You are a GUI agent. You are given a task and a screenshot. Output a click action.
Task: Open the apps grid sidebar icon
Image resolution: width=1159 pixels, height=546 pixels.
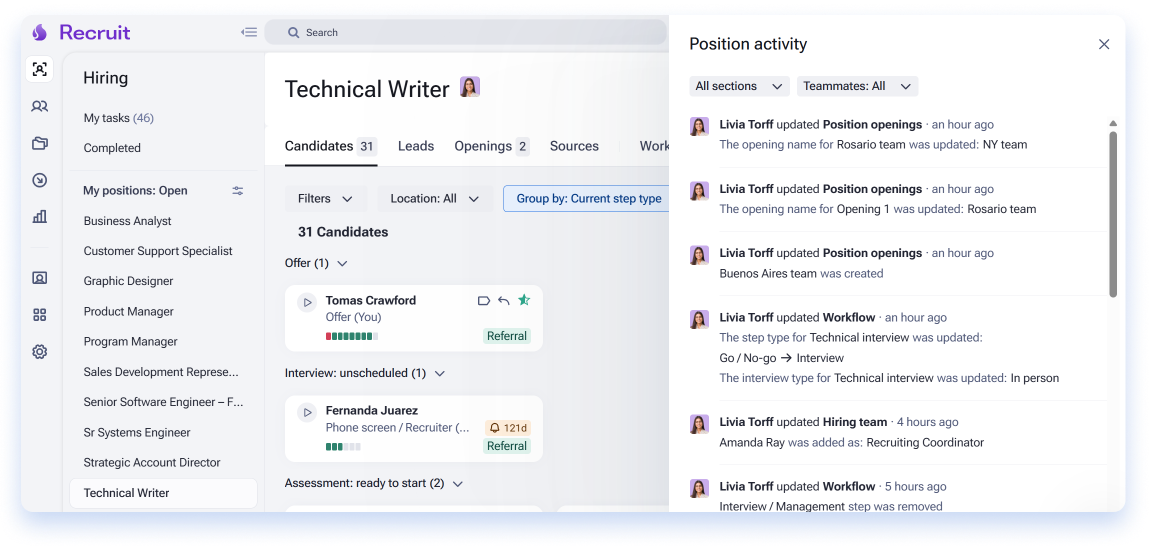[x=40, y=315]
